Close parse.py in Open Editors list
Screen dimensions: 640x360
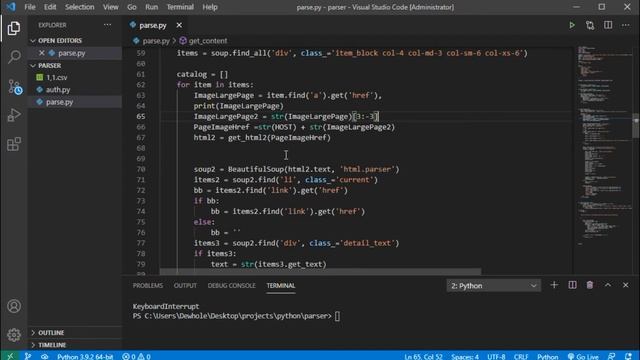pos(42,53)
